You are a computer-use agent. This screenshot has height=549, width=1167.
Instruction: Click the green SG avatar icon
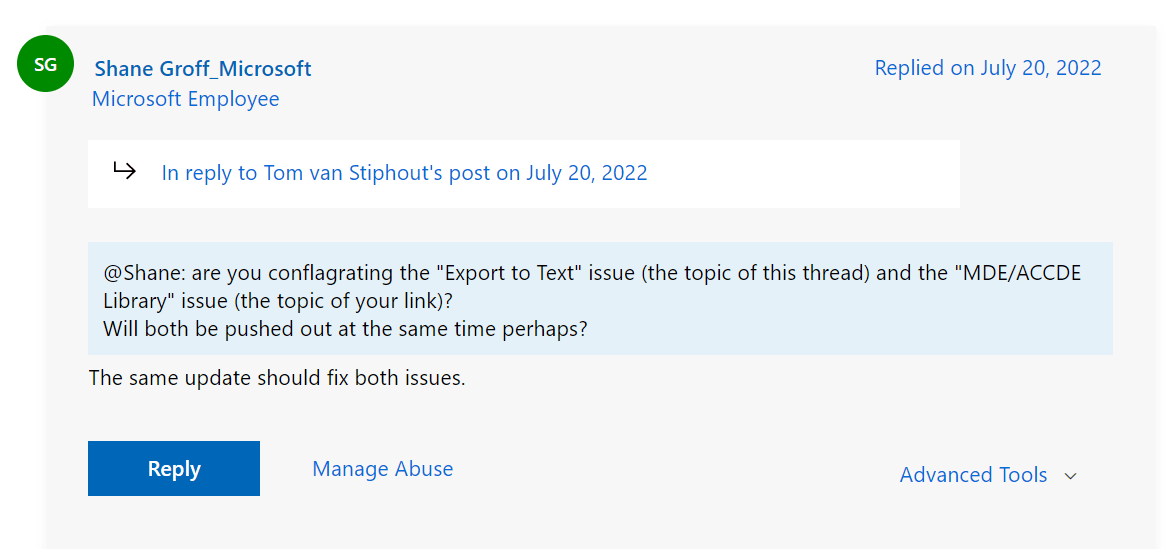[45, 64]
